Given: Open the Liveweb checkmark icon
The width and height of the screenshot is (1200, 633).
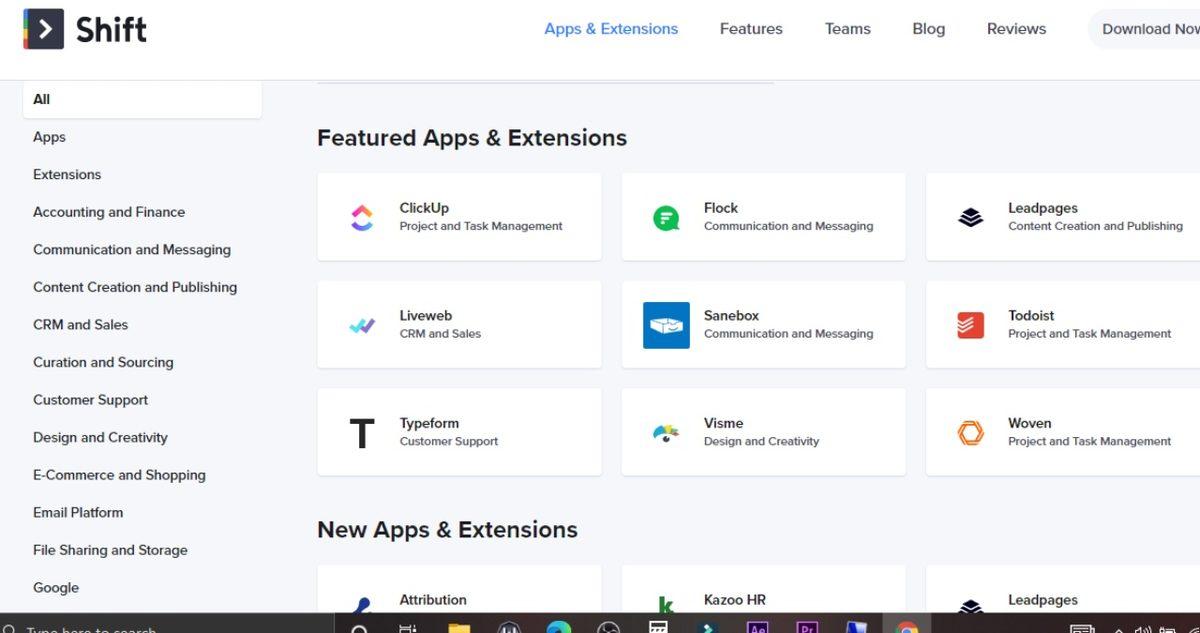Looking at the screenshot, I should (362, 325).
